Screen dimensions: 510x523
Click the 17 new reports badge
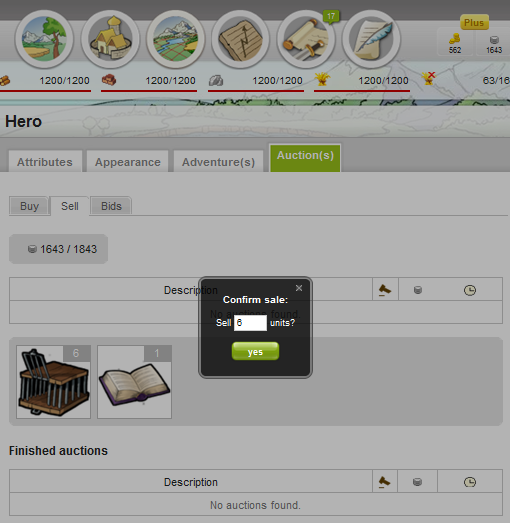tap(331, 16)
